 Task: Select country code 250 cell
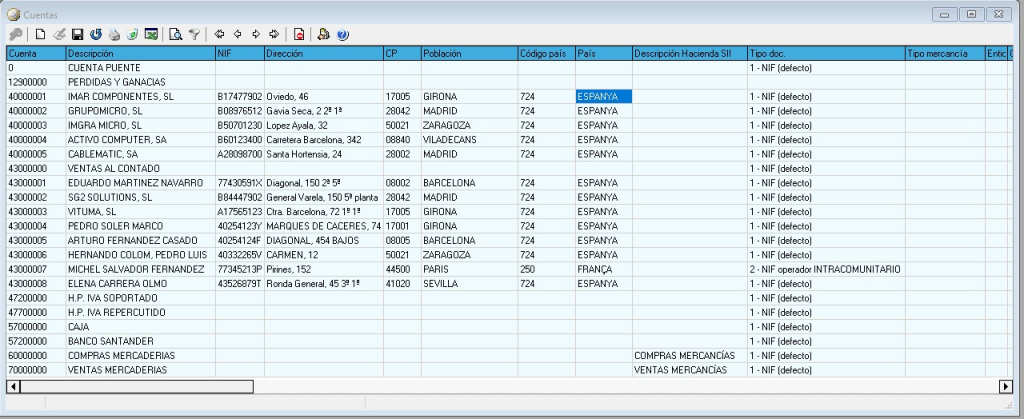(547, 269)
